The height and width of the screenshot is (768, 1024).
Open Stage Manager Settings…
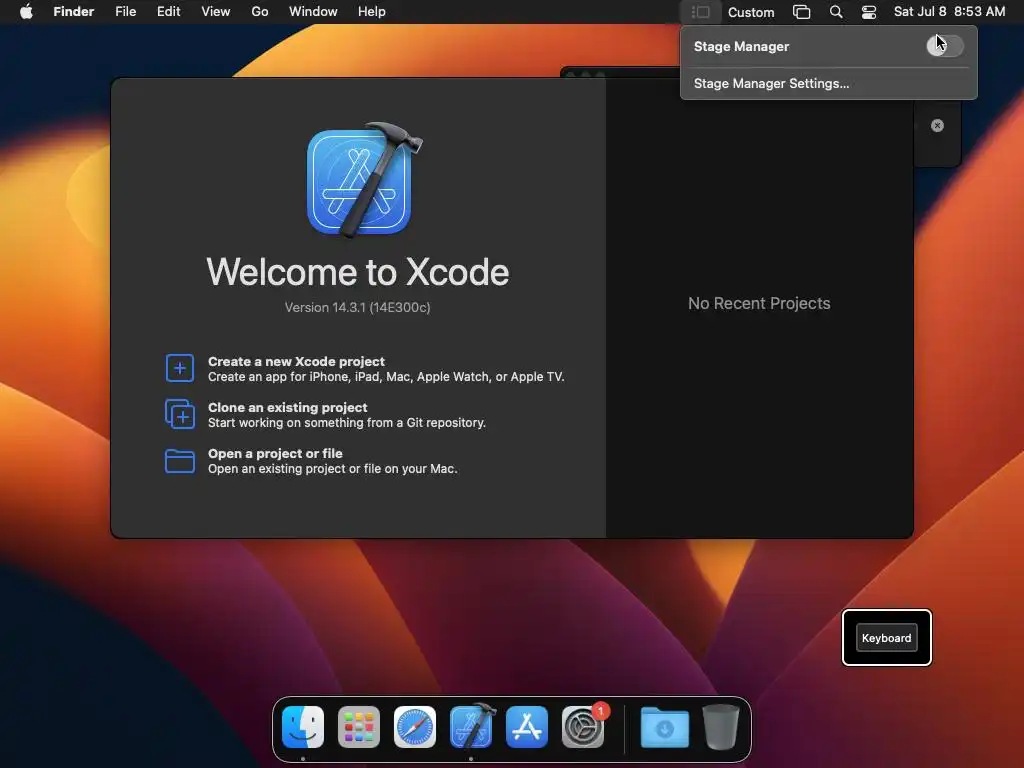771,84
